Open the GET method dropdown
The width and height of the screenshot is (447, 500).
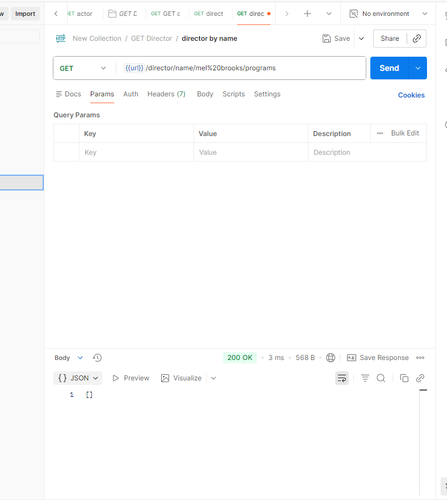83,68
